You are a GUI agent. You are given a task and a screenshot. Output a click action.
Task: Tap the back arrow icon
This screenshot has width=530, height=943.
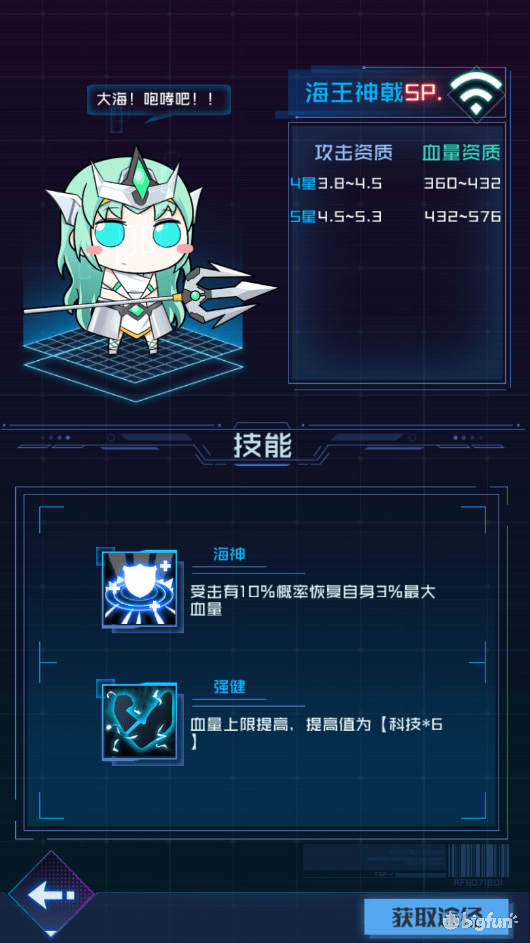click(x=52, y=895)
